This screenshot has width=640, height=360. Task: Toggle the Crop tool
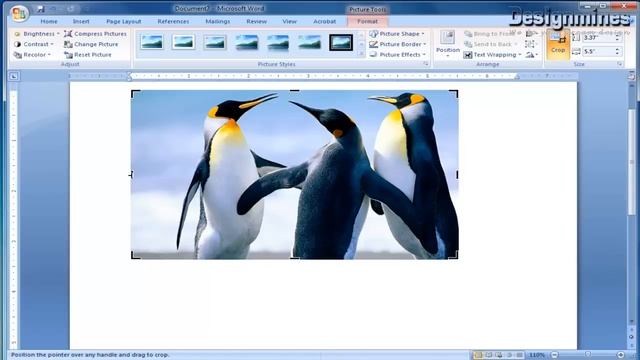558,44
